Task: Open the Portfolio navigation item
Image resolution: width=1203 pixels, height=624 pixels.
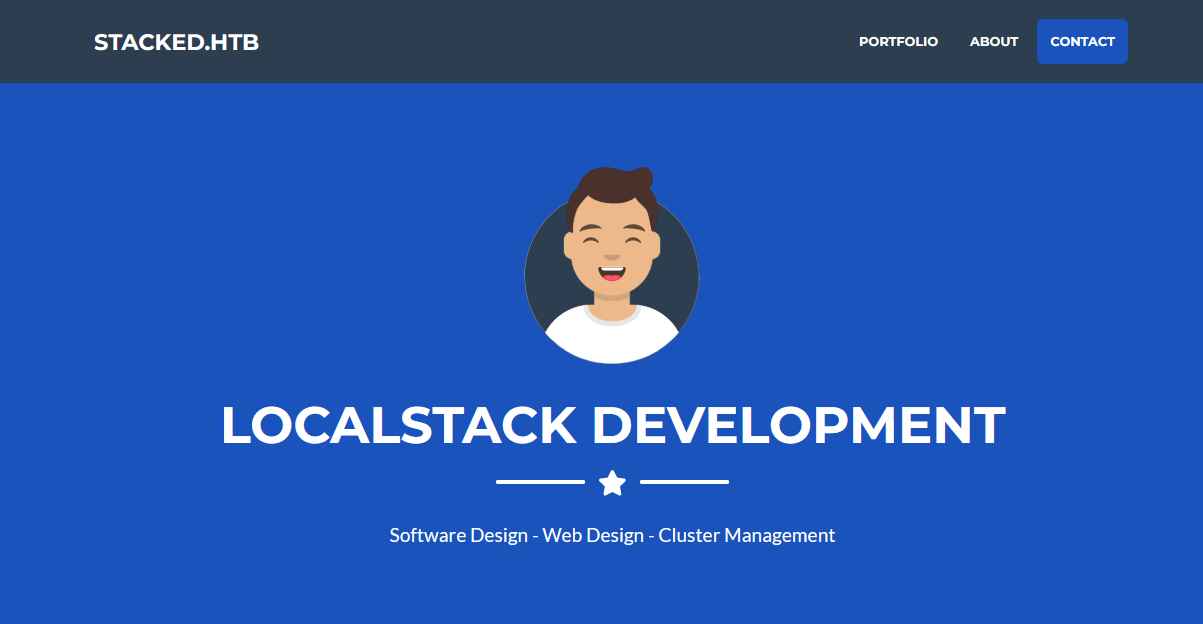Action: point(898,42)
